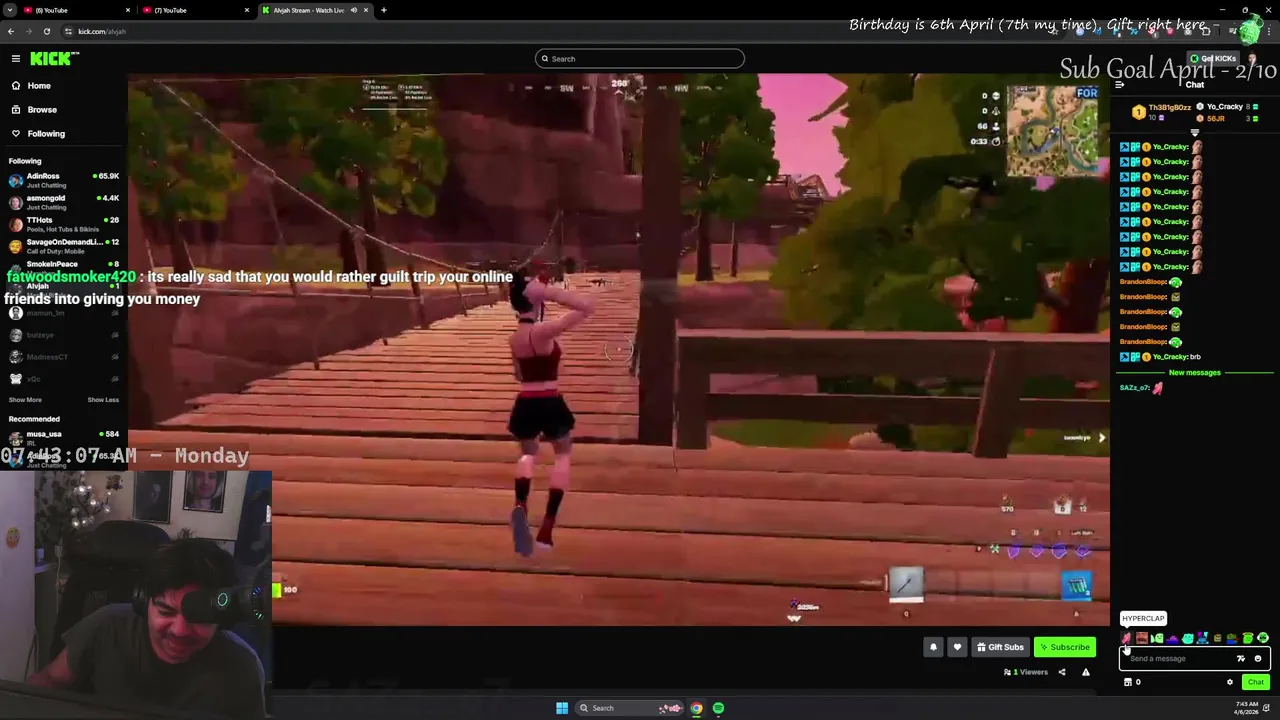Open Spotify from taskbar
Image resolution: width=1280 pixels, height=720 pixels.
(x=718, y=708)
